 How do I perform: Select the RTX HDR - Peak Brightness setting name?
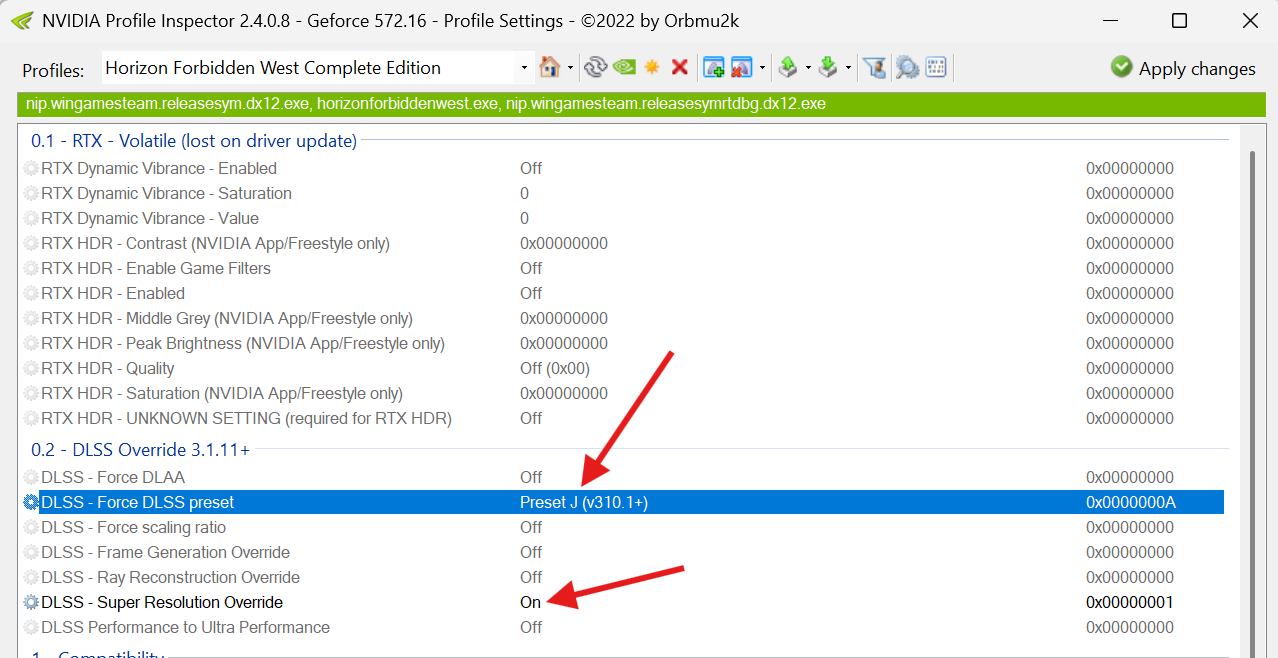pyautogui.click(x=243, y=343)
